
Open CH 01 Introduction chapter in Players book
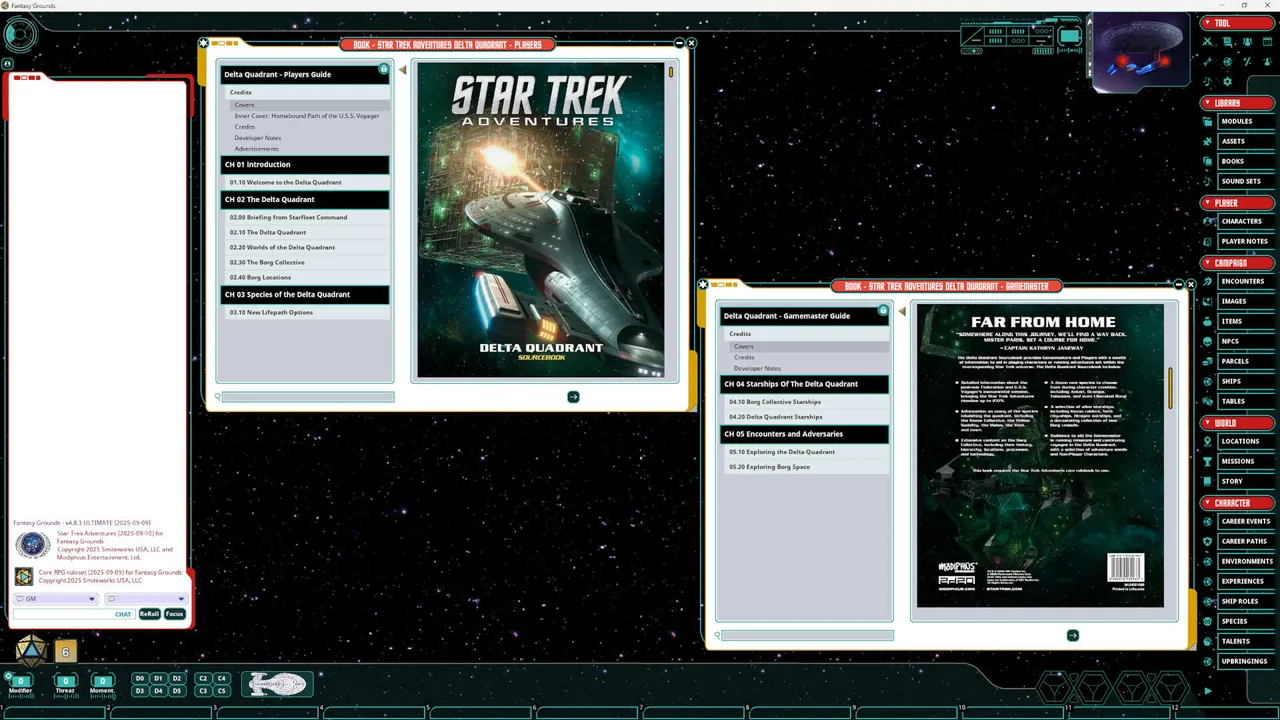tap(305, 164)
